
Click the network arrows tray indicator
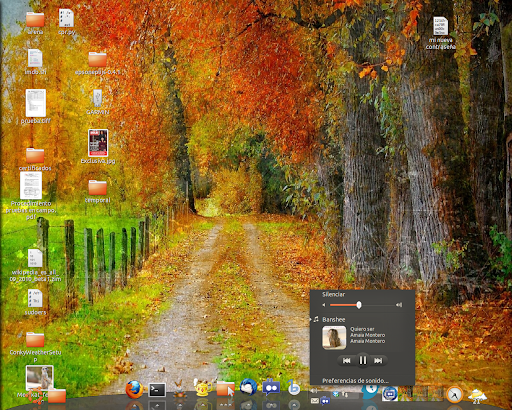tap(345, 395)
